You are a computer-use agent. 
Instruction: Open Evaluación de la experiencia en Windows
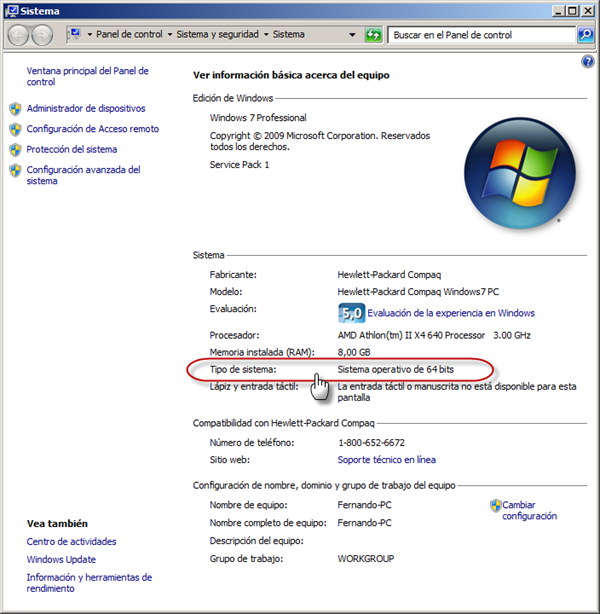451,313
